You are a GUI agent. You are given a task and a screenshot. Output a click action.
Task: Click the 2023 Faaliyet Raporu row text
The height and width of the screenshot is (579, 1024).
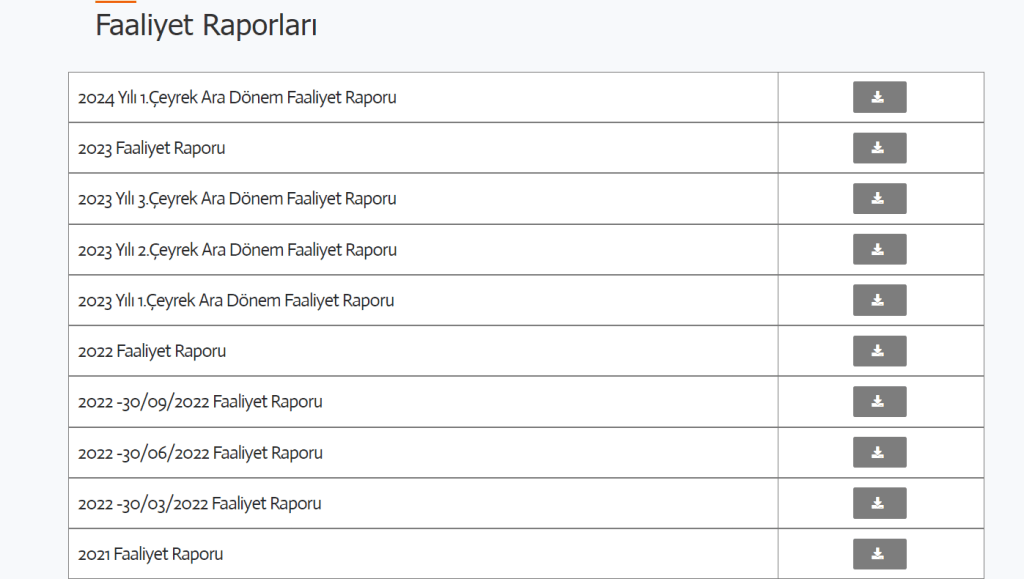pos(151,149)
